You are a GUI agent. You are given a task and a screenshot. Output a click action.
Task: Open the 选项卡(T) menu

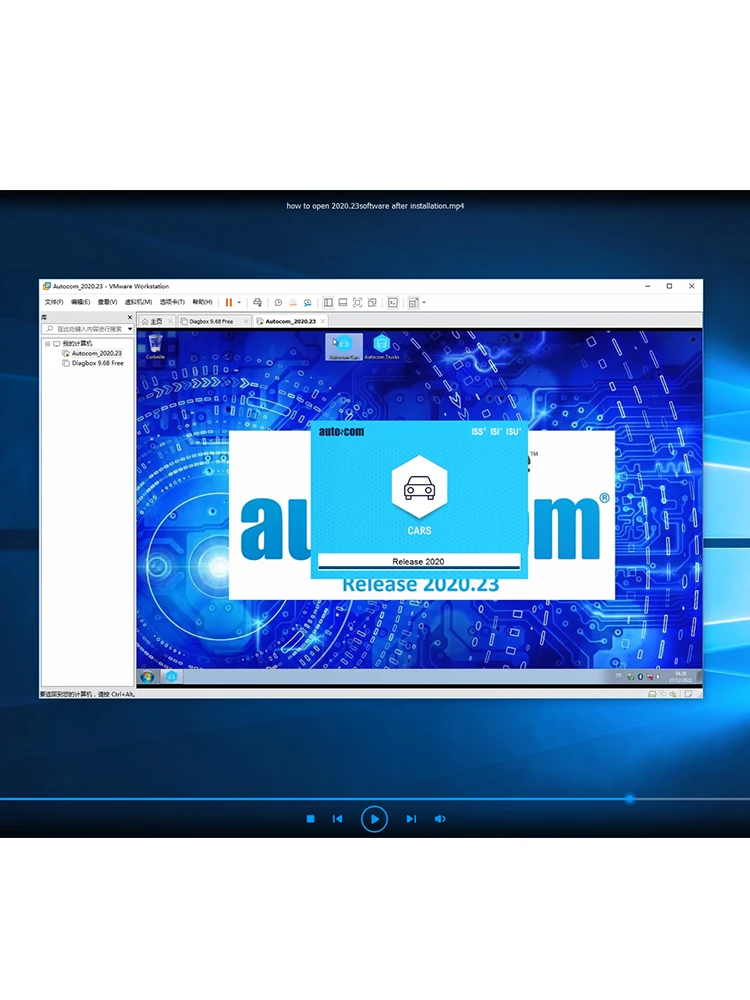tap(172, 302)
